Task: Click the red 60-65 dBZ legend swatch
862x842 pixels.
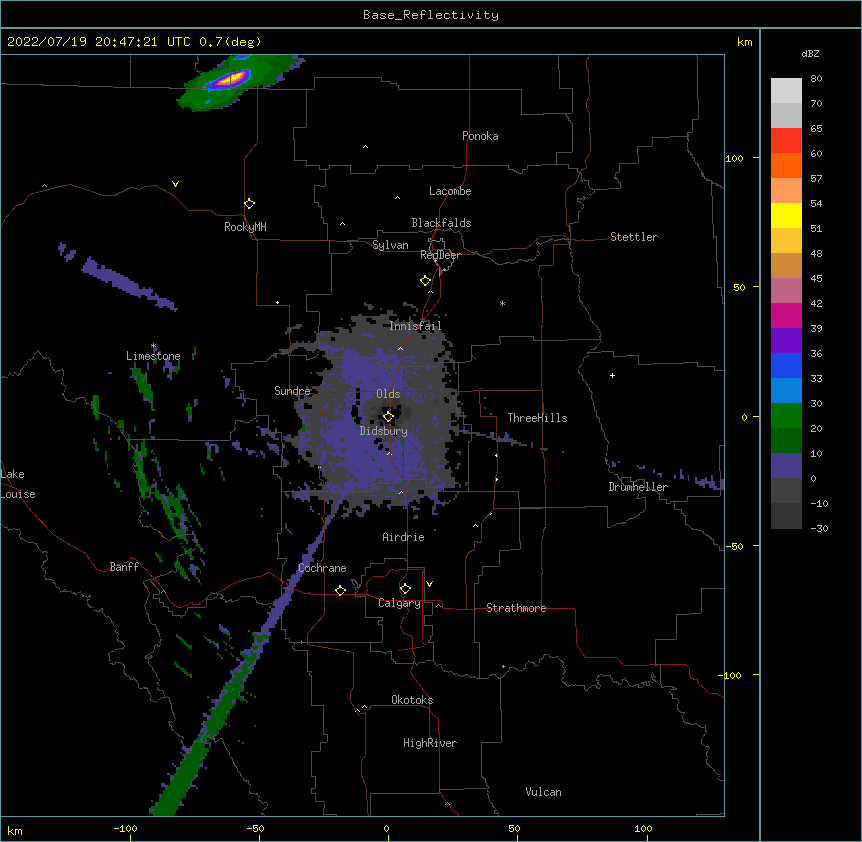Action: [786, 140]
